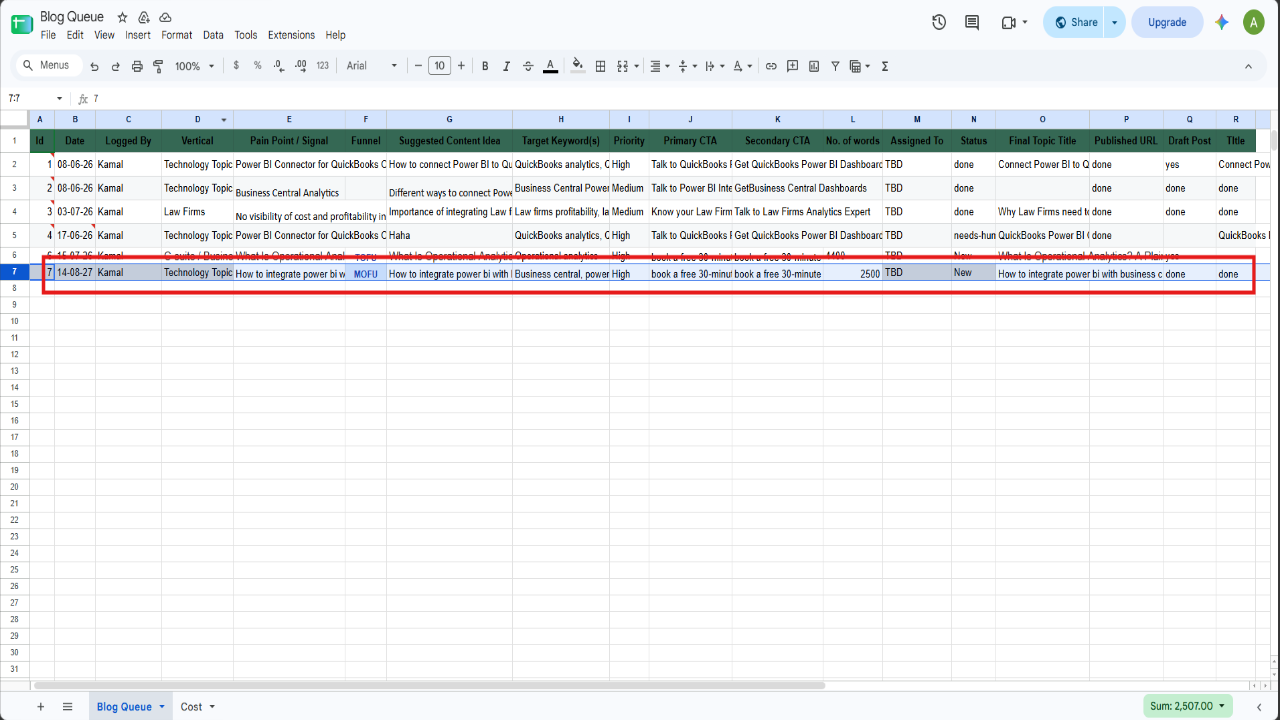Open the Format menu
1280x720 pixels.
click(177, 35)
